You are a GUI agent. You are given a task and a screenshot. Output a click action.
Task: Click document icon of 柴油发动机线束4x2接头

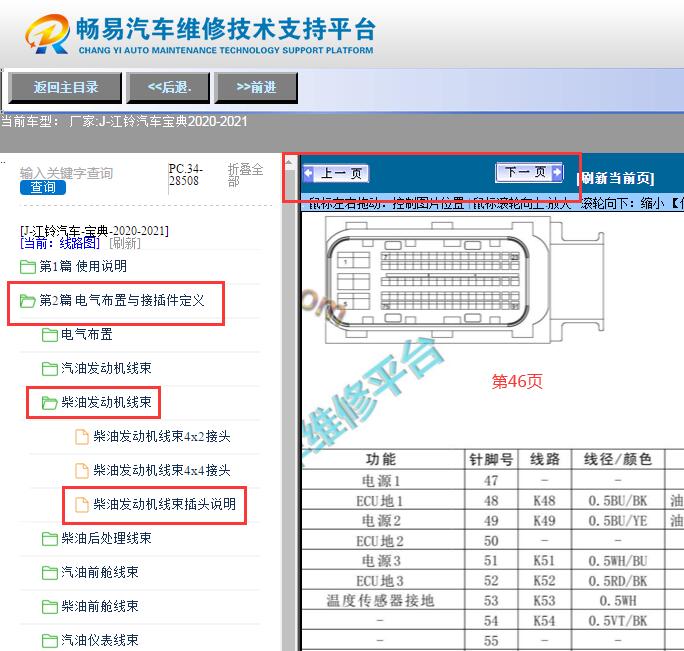tap(82, 437)
